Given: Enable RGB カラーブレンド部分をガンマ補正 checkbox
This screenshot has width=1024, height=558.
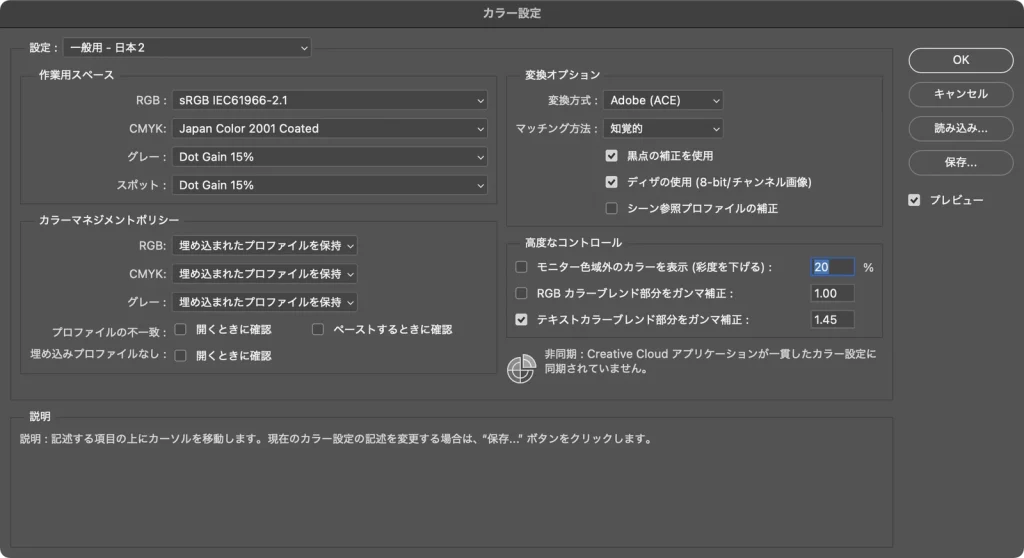Looking at the screenshot, I should (521, 293).
